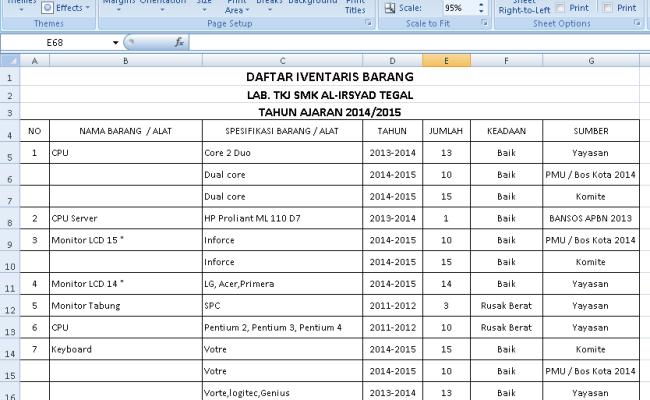This screenshot has width=650, height=400.
Task: Select JUMLAH value 1 in CPU Server row
Action: click(x=446, y=218)
